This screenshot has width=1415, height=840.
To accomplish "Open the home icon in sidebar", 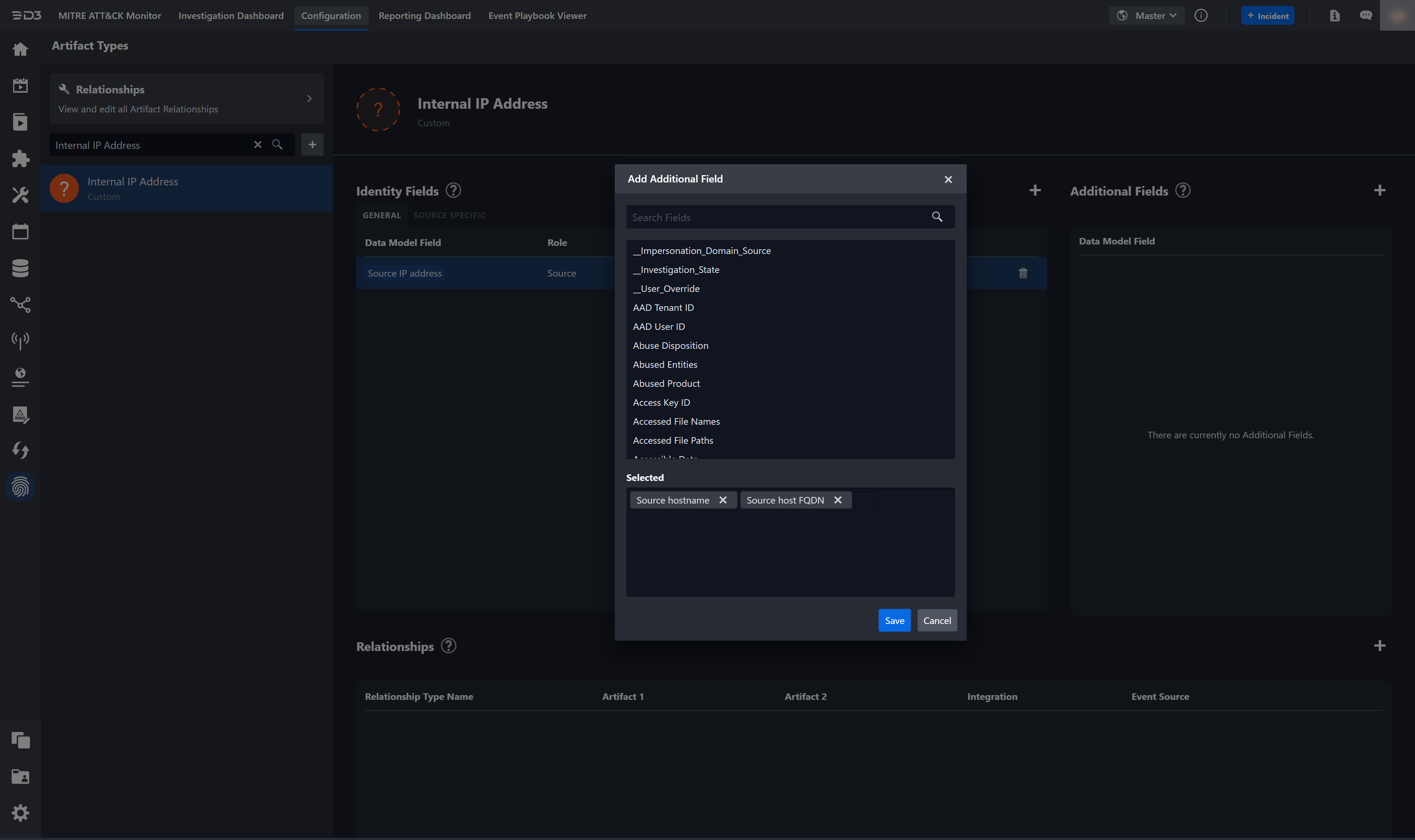I will coord(20,49).
